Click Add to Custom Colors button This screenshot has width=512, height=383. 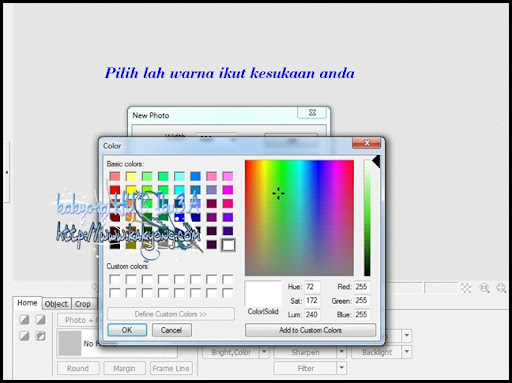point(310,330)
